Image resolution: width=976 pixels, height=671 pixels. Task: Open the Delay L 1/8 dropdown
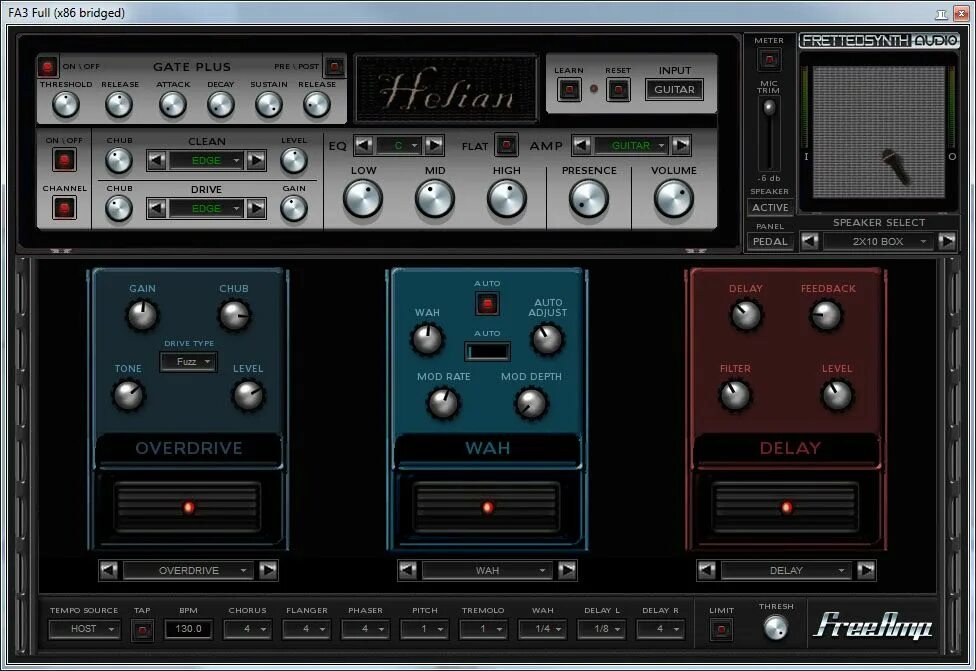tap(601, 629)
